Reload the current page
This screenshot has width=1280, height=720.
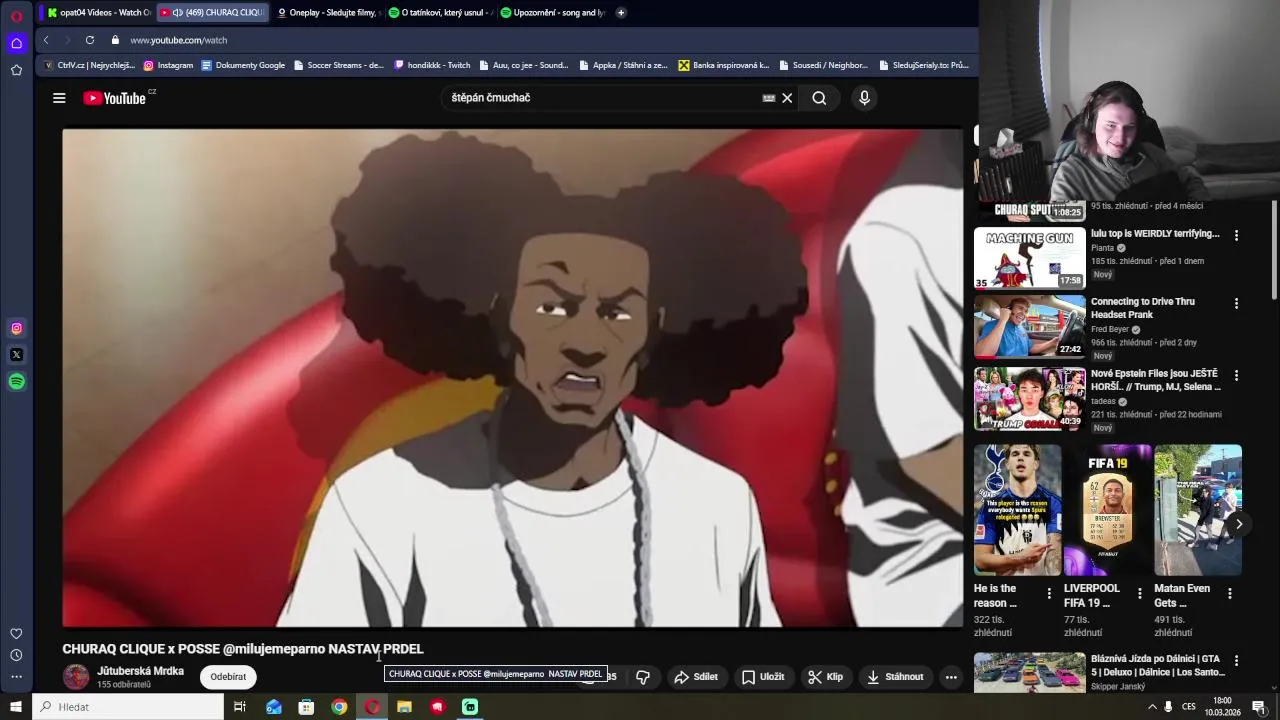89,40
